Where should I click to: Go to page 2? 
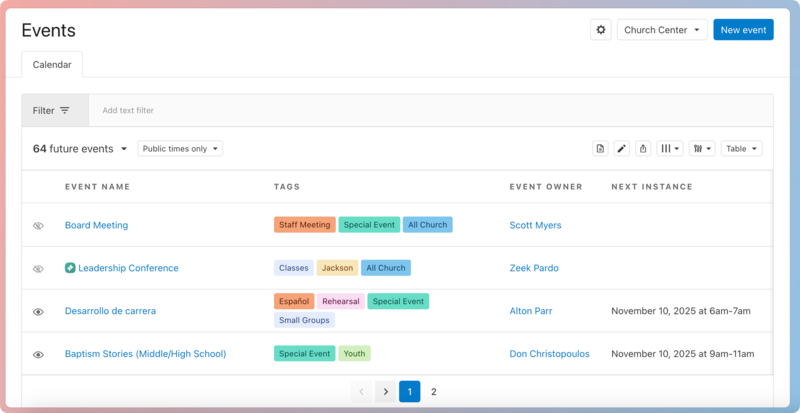click(x=434, y=392)
